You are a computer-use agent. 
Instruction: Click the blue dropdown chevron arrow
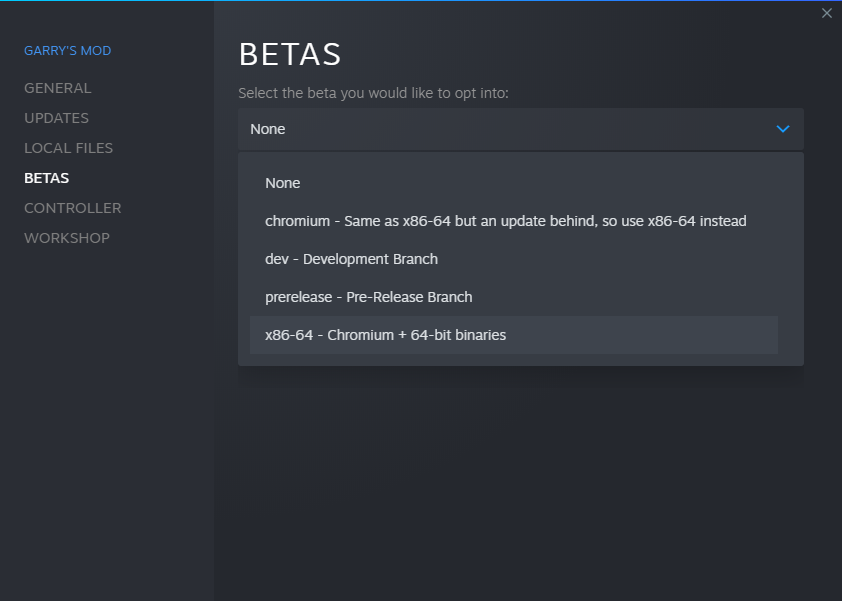pos(783,129)
